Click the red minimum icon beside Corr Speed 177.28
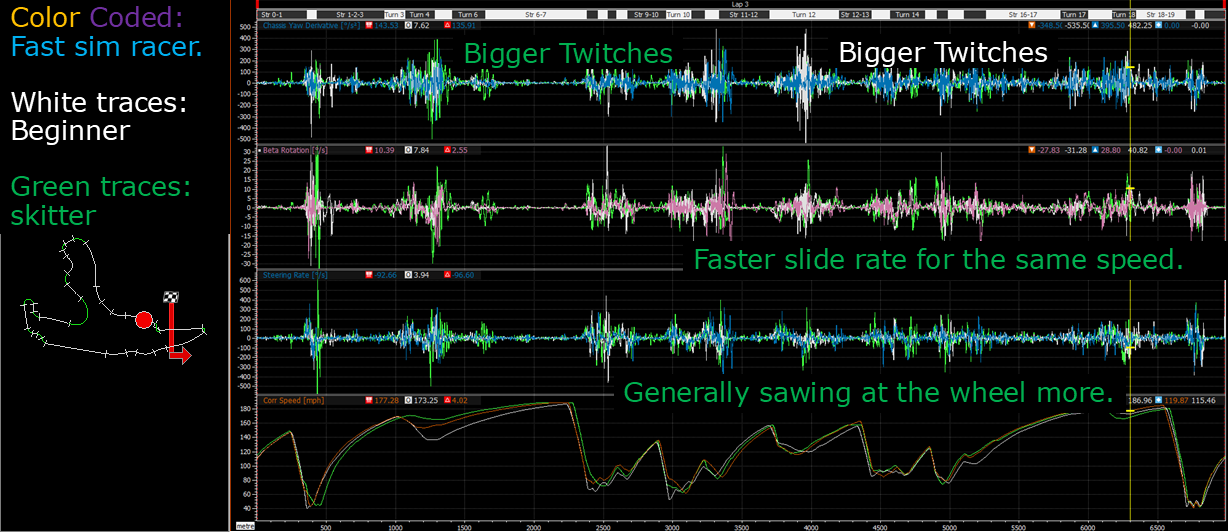This screenshot has width=1228, height=532. point(369,400)
